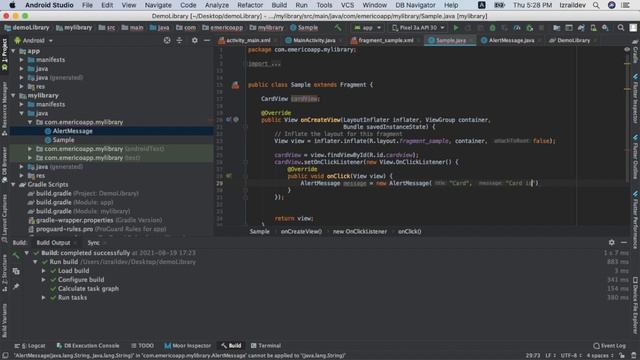This screenshot has width=640, height=360.
Task: Open Project panel settings gear
Action: click(x=195, y=40)
